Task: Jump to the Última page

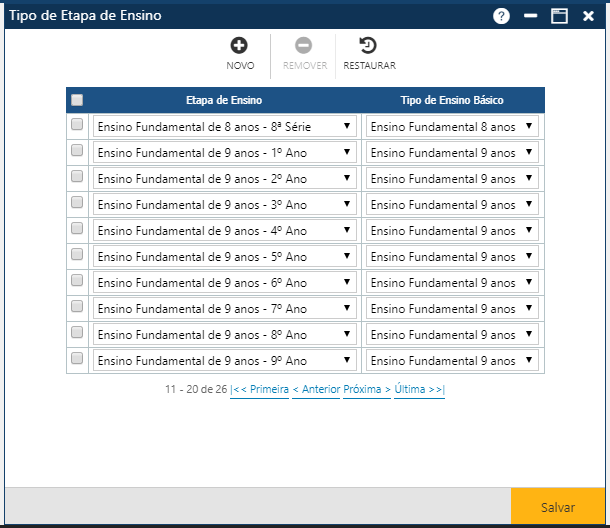Action: (419, 390)
